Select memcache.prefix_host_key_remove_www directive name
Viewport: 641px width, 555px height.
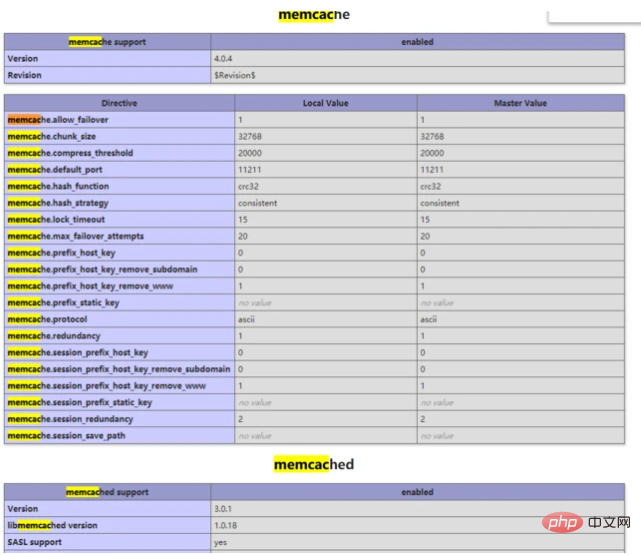point(90,286)
